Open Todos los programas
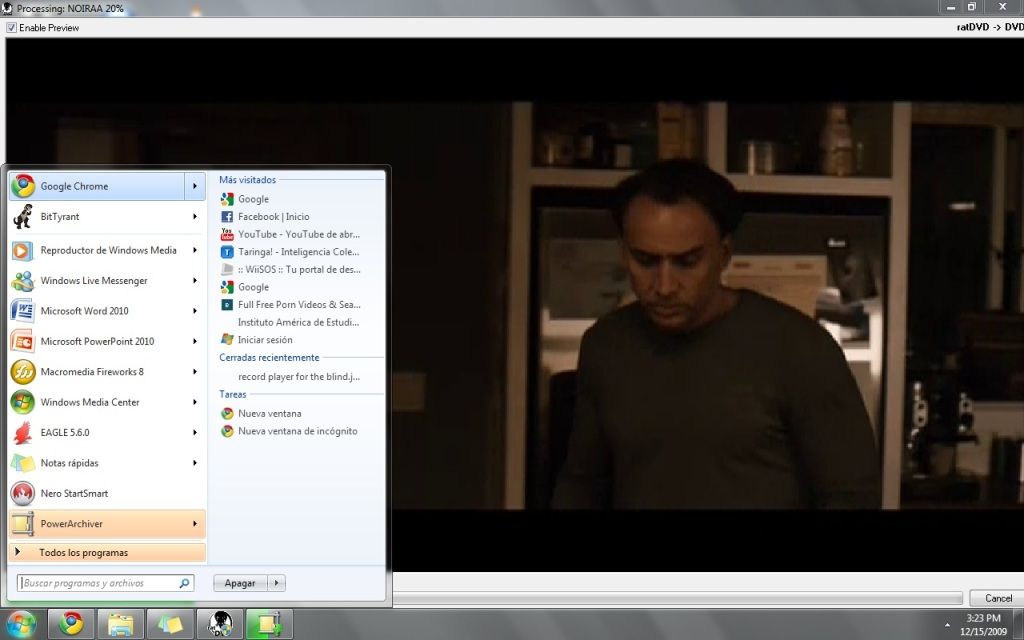1024x640 pixels. pos(107,552)
